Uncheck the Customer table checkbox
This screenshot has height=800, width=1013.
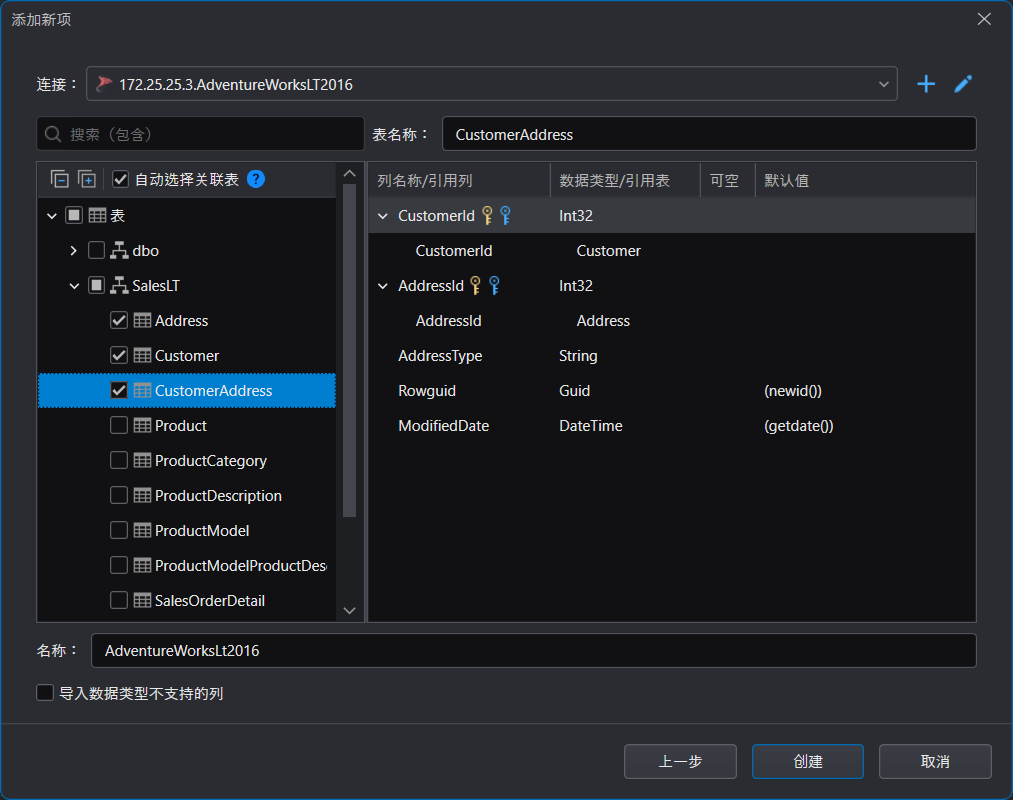[x=119, y=355]
